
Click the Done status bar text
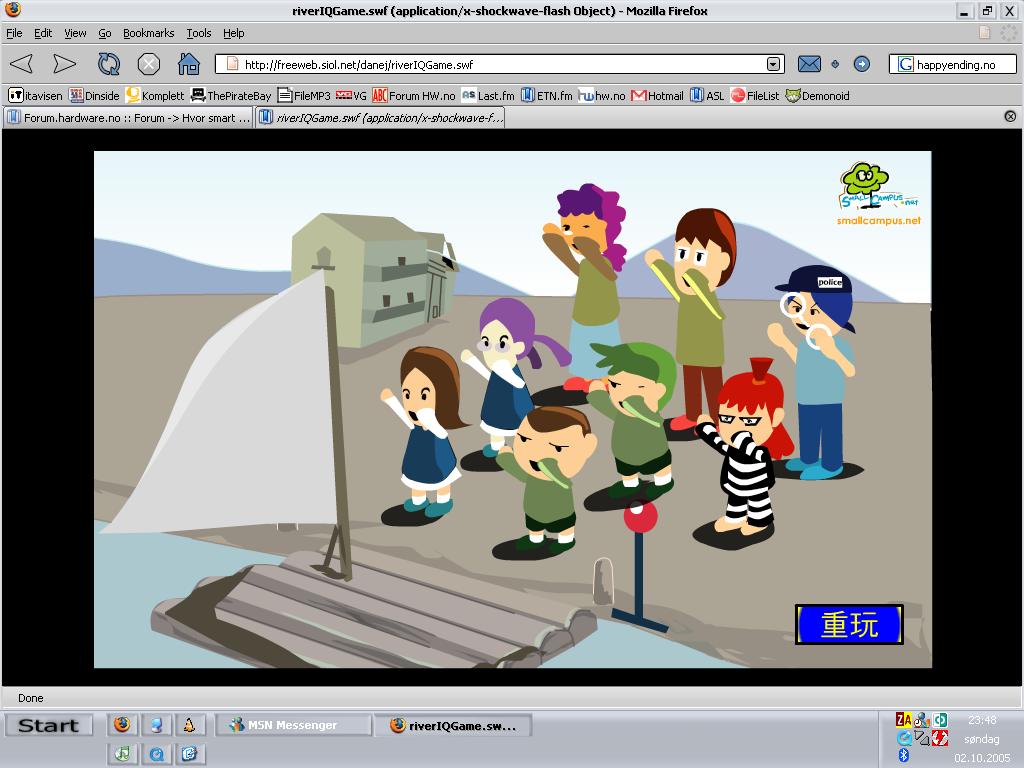click(31, 698)
